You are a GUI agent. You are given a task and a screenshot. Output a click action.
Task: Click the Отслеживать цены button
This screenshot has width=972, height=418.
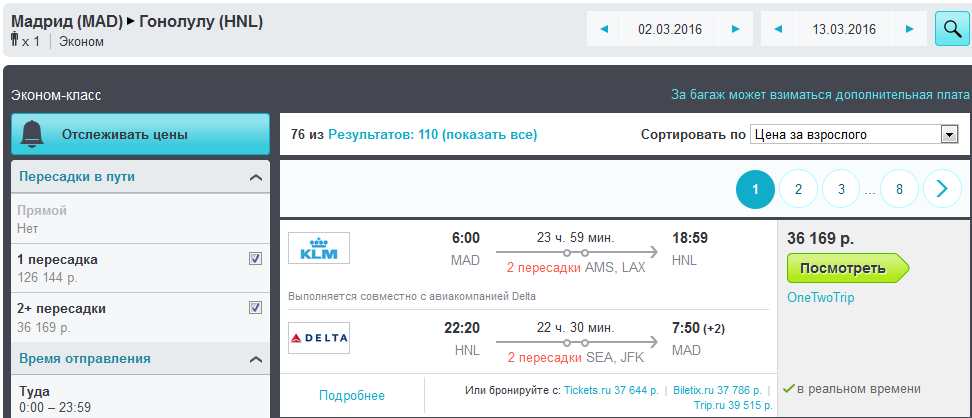pos(140,134)
